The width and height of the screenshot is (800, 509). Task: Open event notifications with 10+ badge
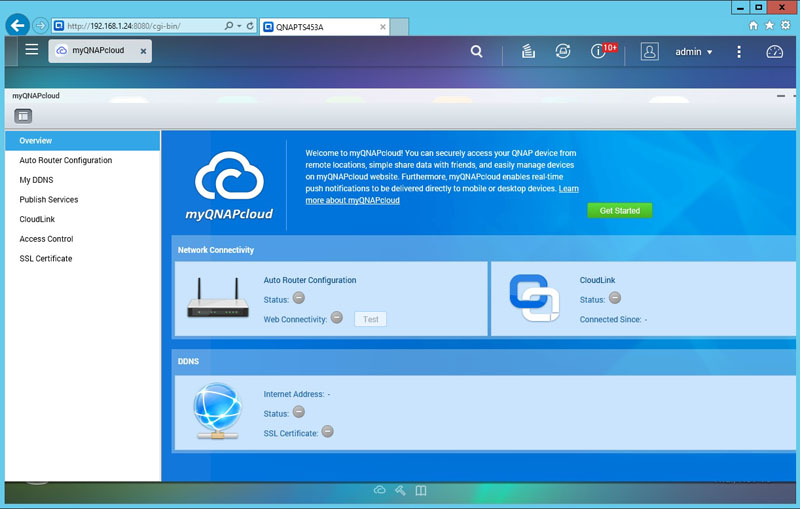(600, 51)
